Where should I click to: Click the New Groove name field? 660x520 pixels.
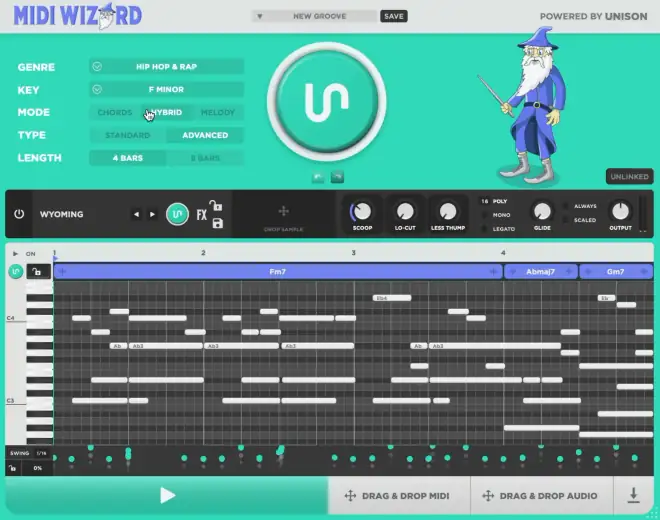(x=320, y=16)
